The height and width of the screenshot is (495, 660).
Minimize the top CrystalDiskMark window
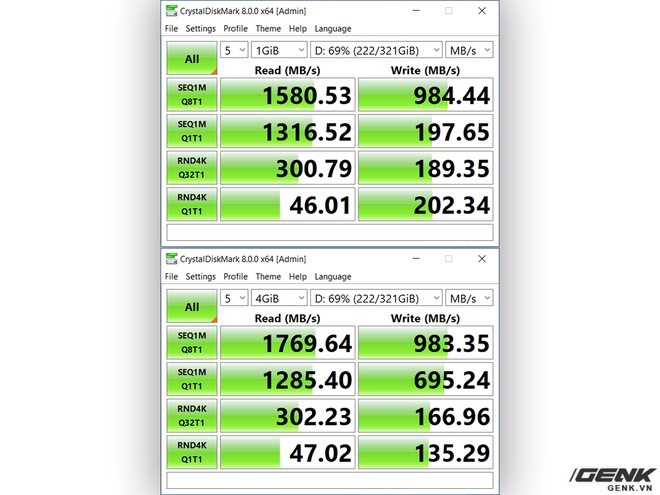[x=416, y=11]
